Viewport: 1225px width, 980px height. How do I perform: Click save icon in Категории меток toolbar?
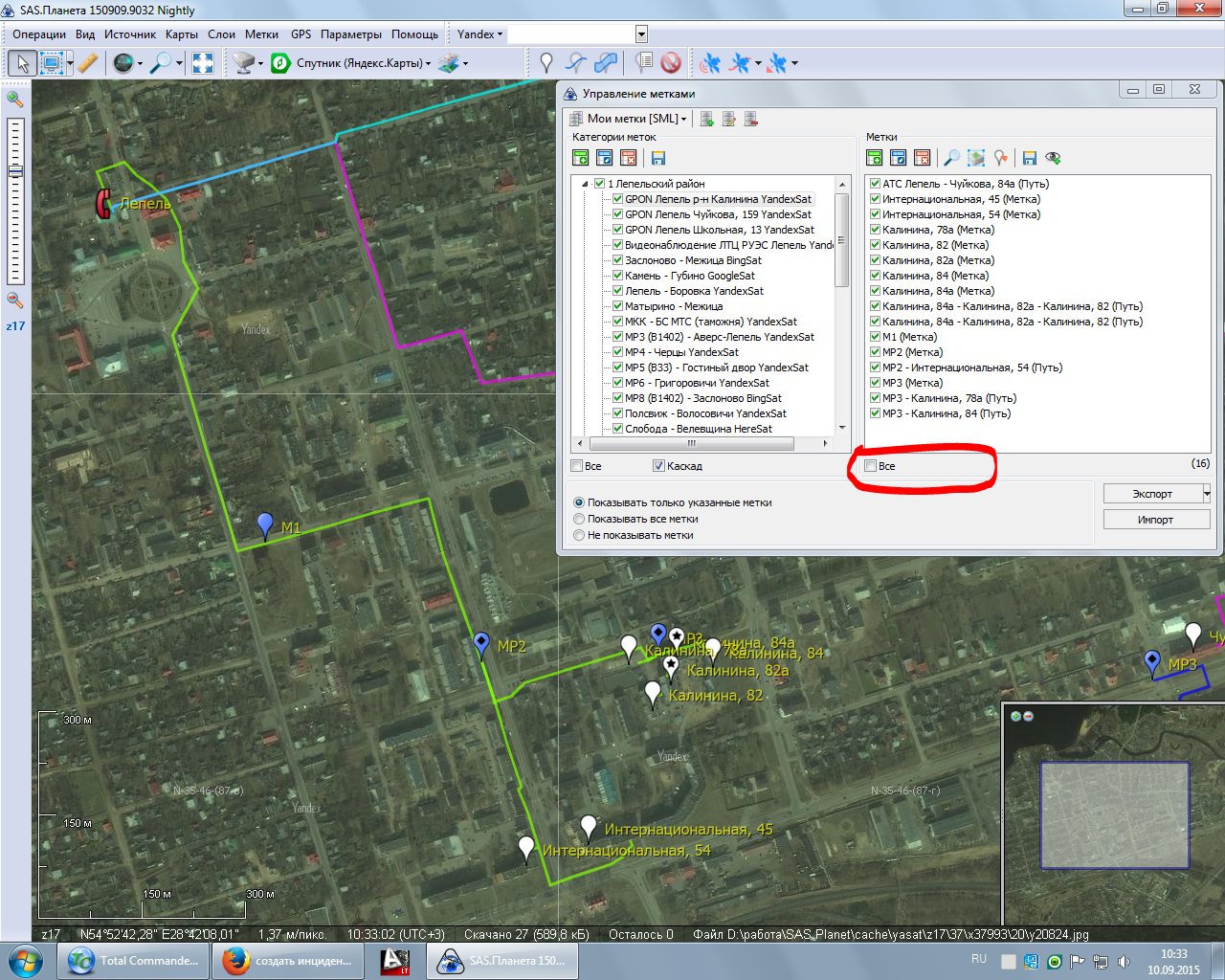point(657,158)
